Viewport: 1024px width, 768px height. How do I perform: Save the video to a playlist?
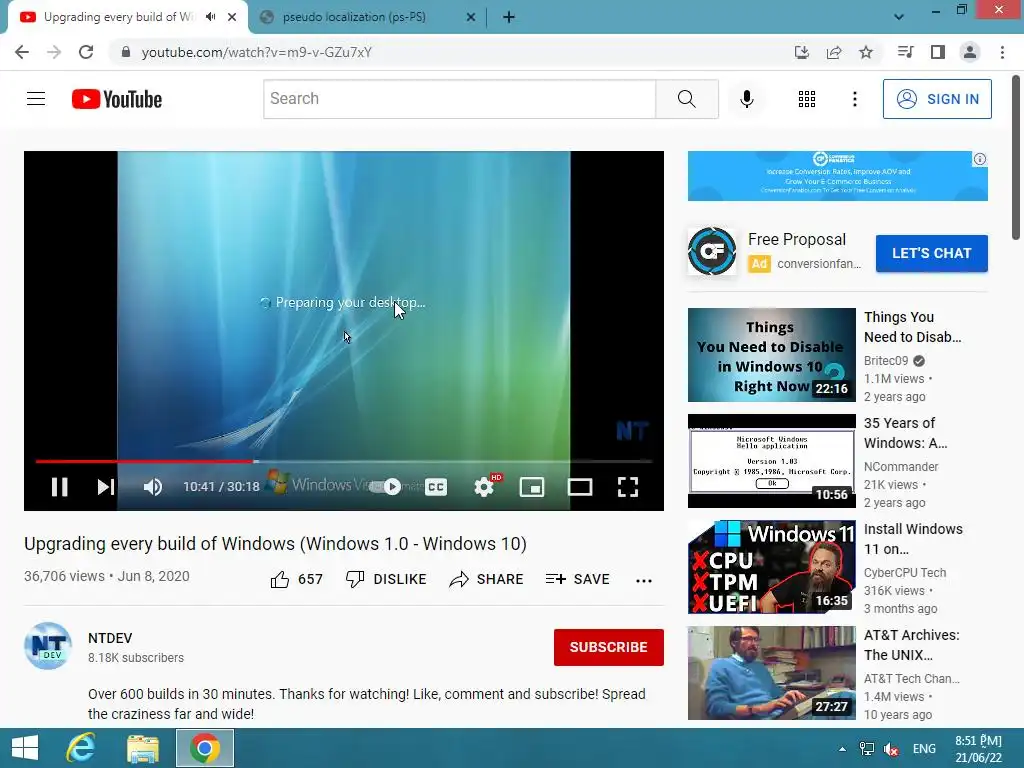(577, 579)
